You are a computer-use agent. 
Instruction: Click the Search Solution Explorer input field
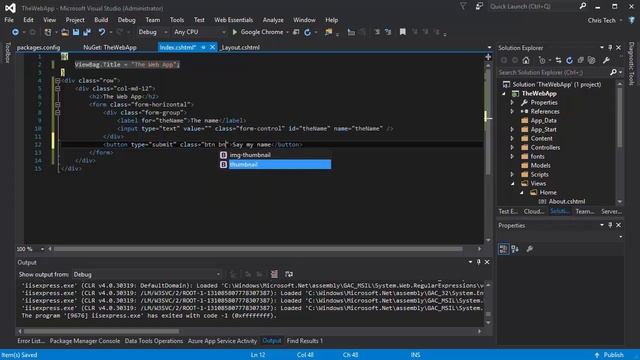click(x=553, y=72)
